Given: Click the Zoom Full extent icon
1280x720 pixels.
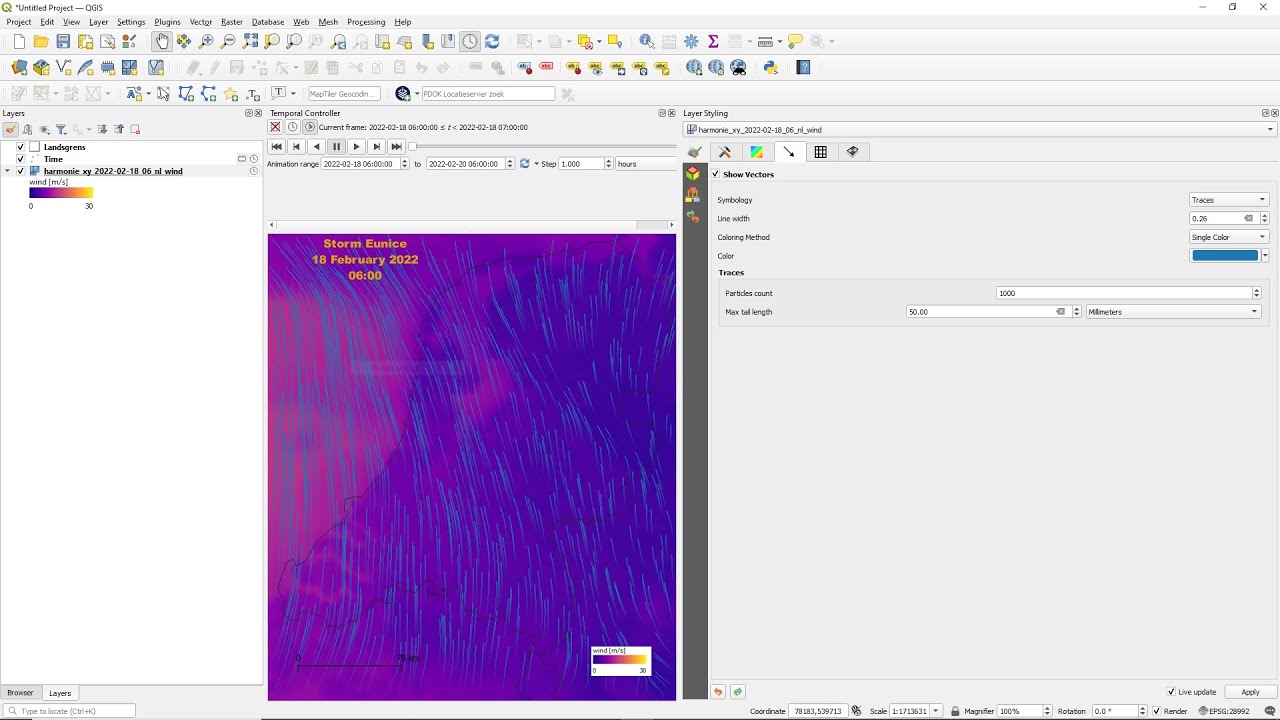Looking at the screenshot, I should (250, 41).
